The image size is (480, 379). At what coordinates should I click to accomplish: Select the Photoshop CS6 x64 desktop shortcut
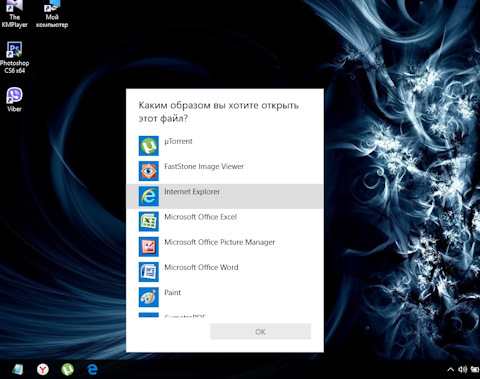(x=14, y=57)
